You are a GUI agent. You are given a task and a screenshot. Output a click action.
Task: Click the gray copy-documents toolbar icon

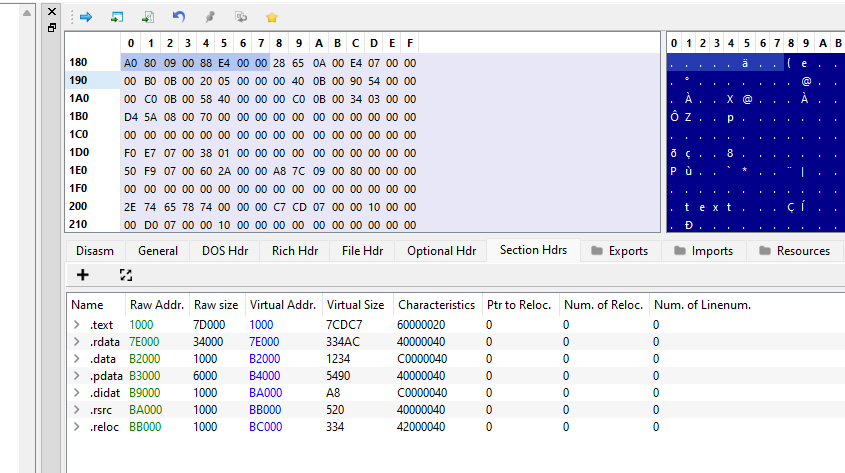(x=241, y=17)
